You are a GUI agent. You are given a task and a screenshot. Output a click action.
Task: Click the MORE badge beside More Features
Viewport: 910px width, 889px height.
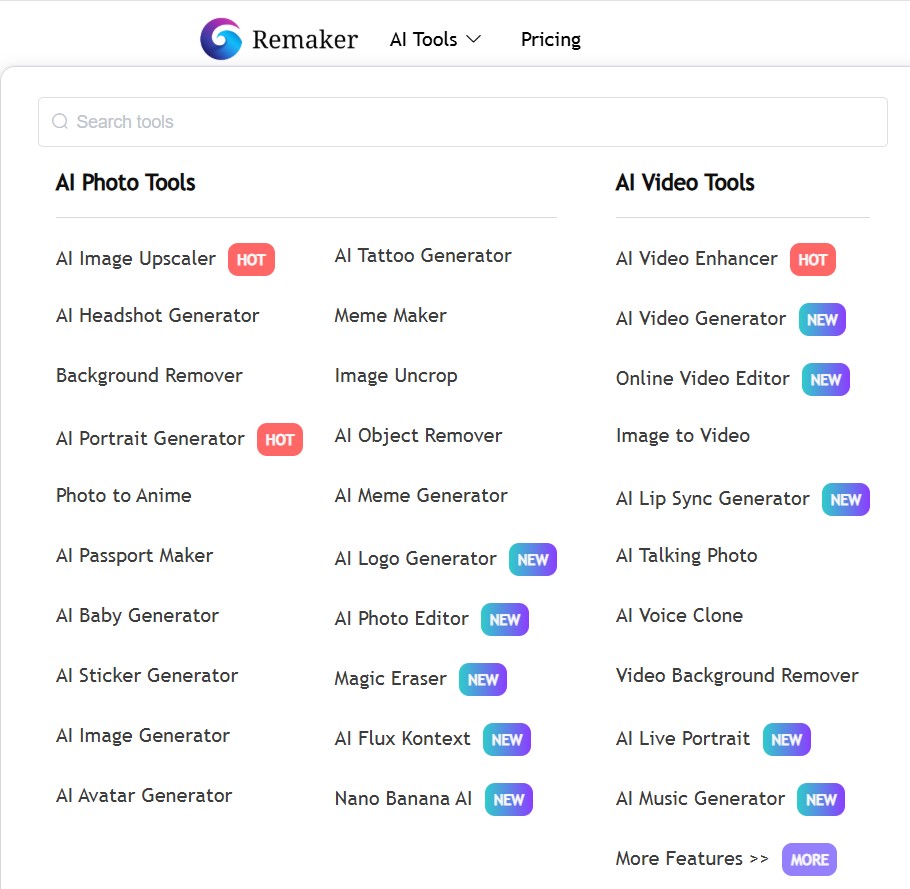click(809, 860)
